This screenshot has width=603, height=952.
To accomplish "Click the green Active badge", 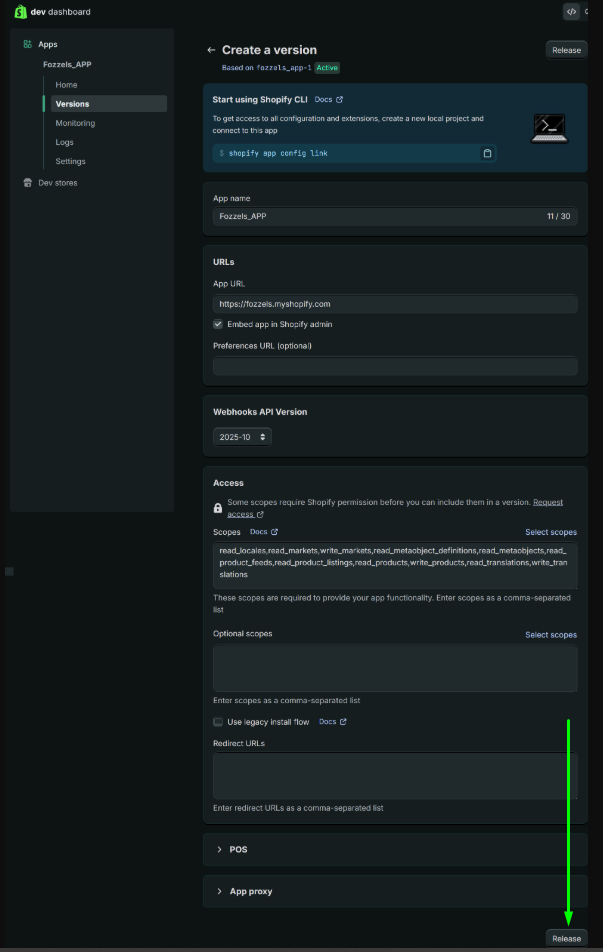I will 327,68.
